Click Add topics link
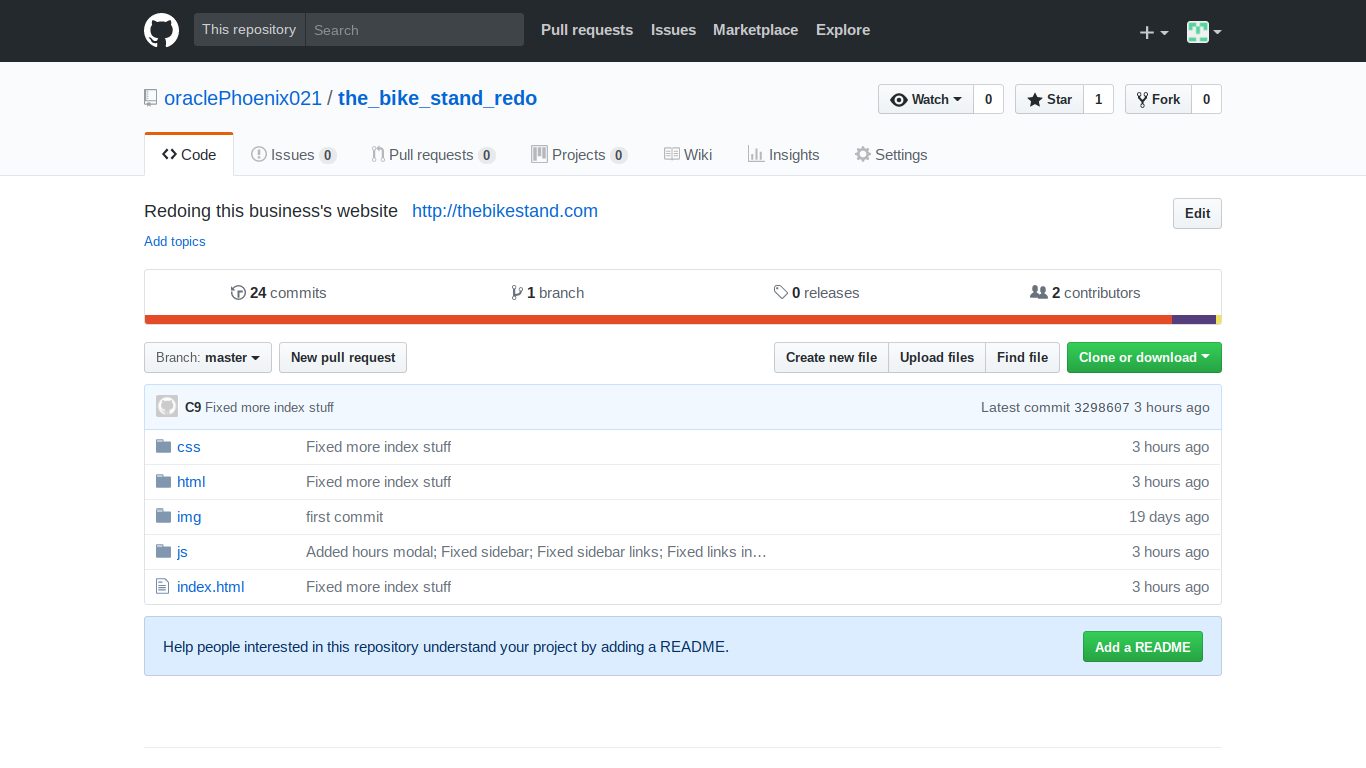The width and height of the screenshot is (1366, 768). pos(175,241)
